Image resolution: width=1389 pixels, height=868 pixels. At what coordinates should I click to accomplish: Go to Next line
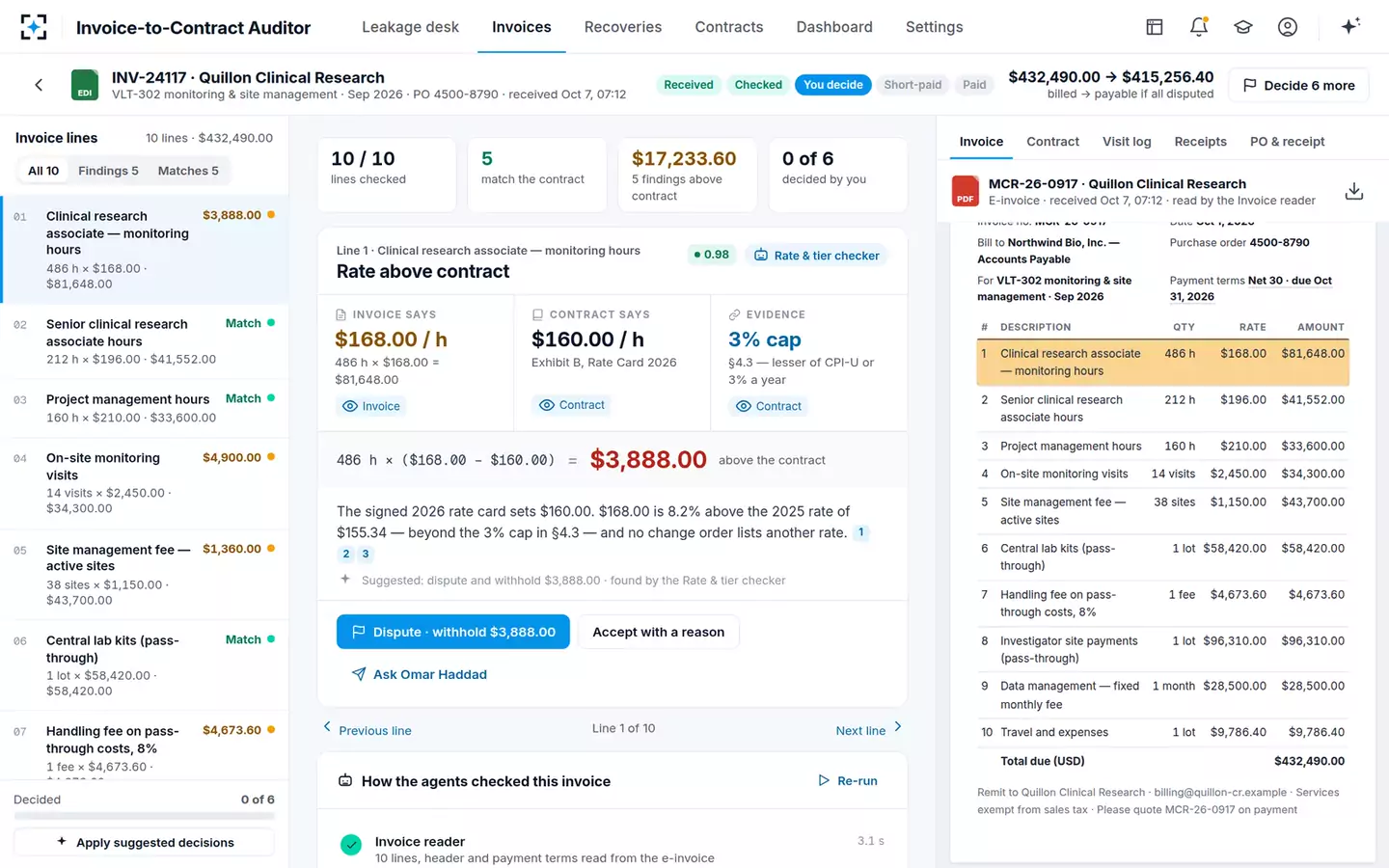(868, 729)
